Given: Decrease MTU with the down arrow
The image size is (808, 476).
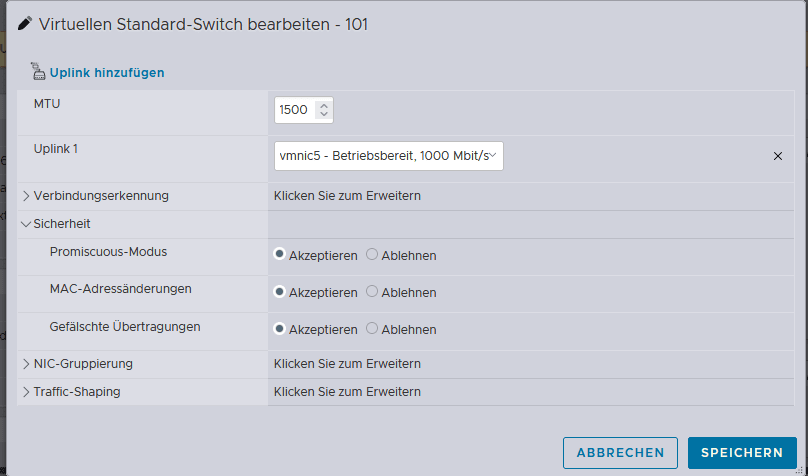Looking at the screenshot, I should pyautogui.click(x=324, y=114).
